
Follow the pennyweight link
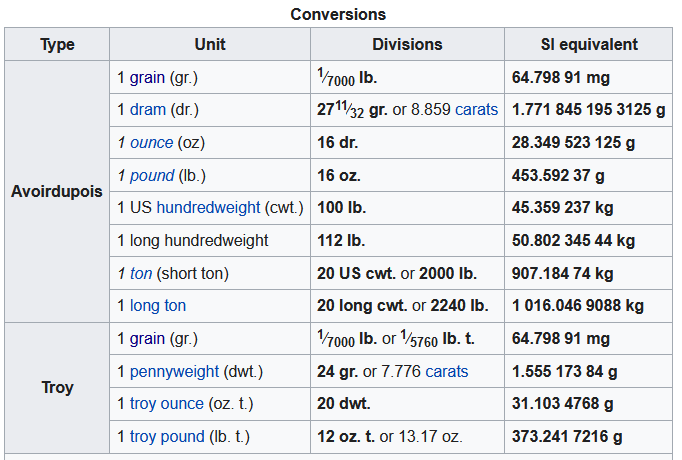pyautogui.click(x=174, y=372)
